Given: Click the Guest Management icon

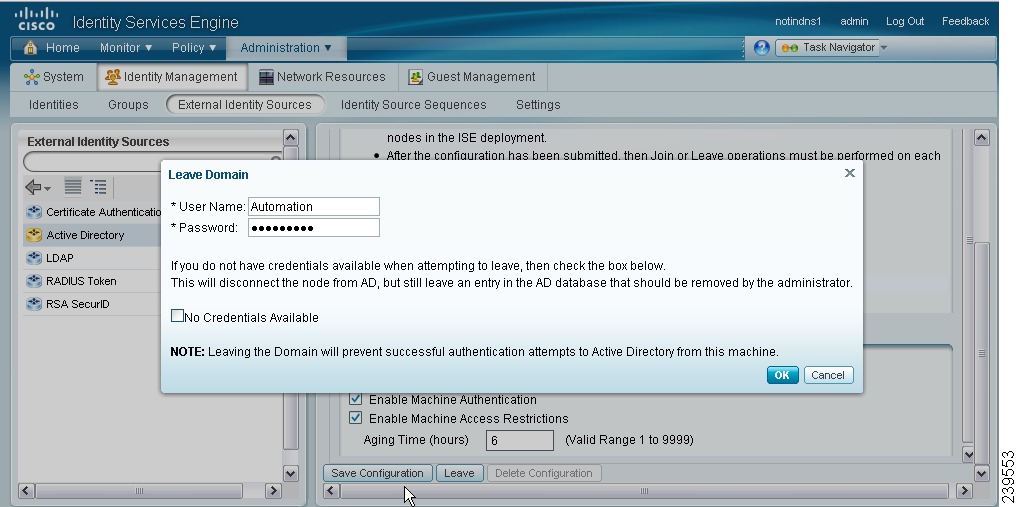Looking at the screenshot, I should click(415, 77).
